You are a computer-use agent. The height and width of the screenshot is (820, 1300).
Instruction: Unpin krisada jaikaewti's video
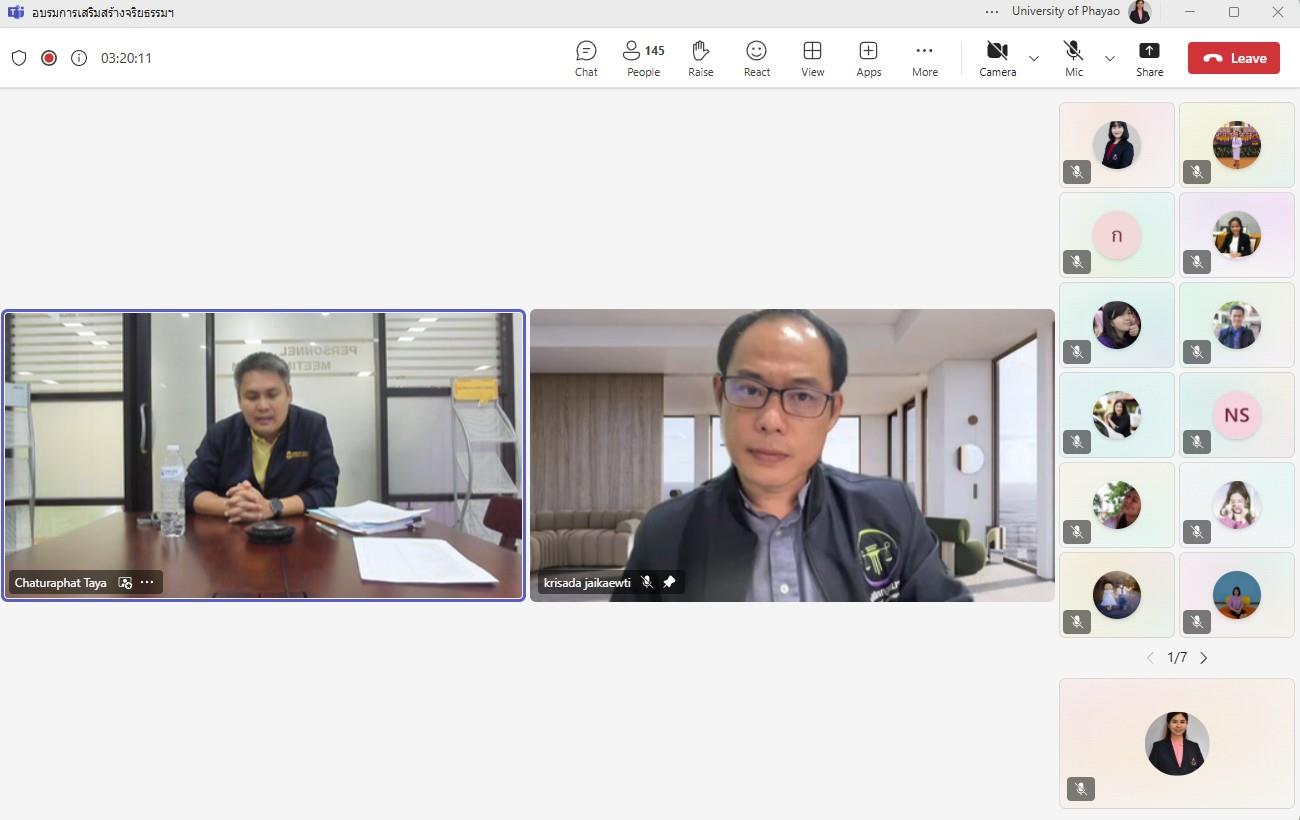coord(669,582)
